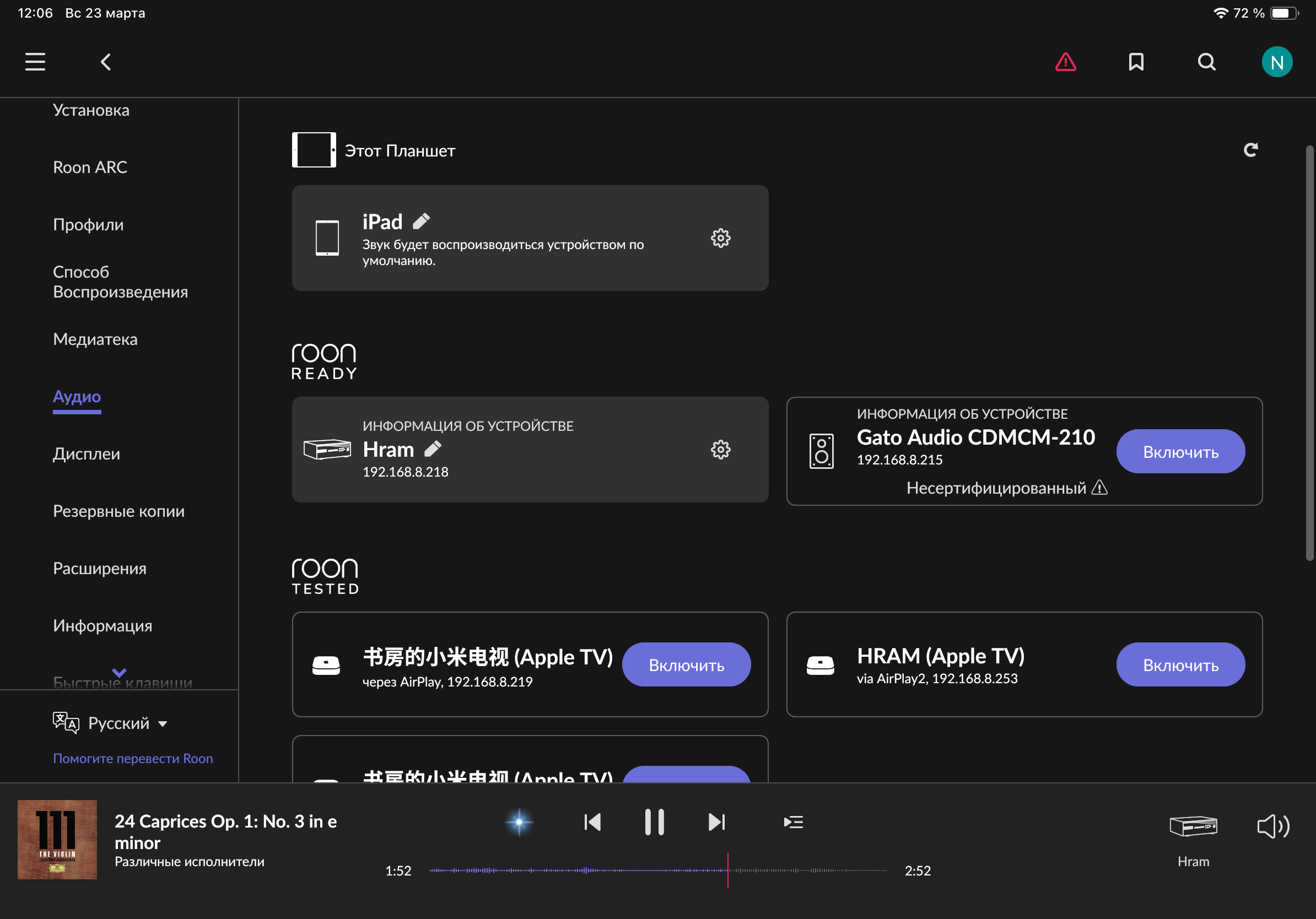Click the red playhead position marker
Image resolution: width=1316 pixels, height=919 pixels.
[727, 871]
